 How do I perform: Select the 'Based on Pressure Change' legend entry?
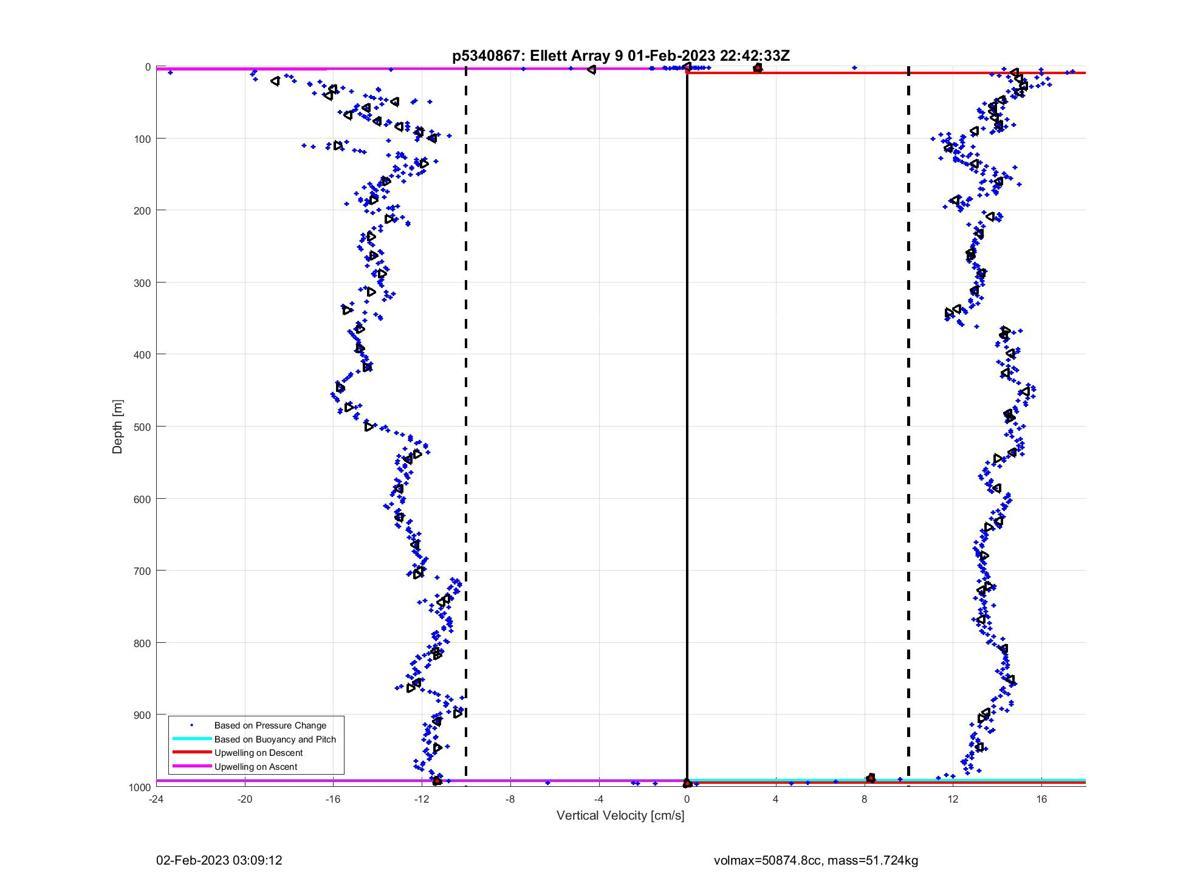click(270, 725)
